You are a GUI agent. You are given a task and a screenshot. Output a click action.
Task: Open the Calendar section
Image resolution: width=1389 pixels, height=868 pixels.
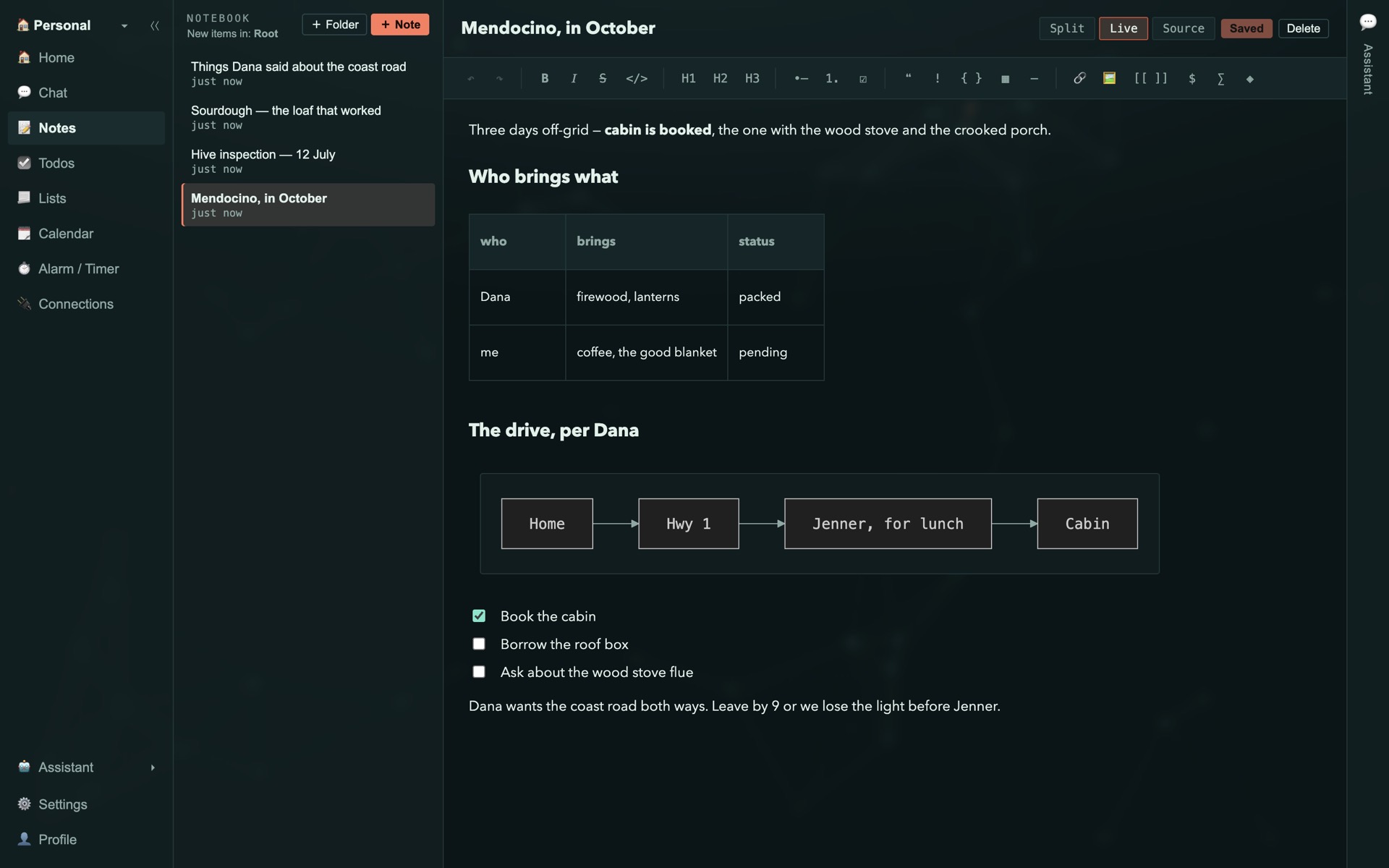tap(86, 234)
